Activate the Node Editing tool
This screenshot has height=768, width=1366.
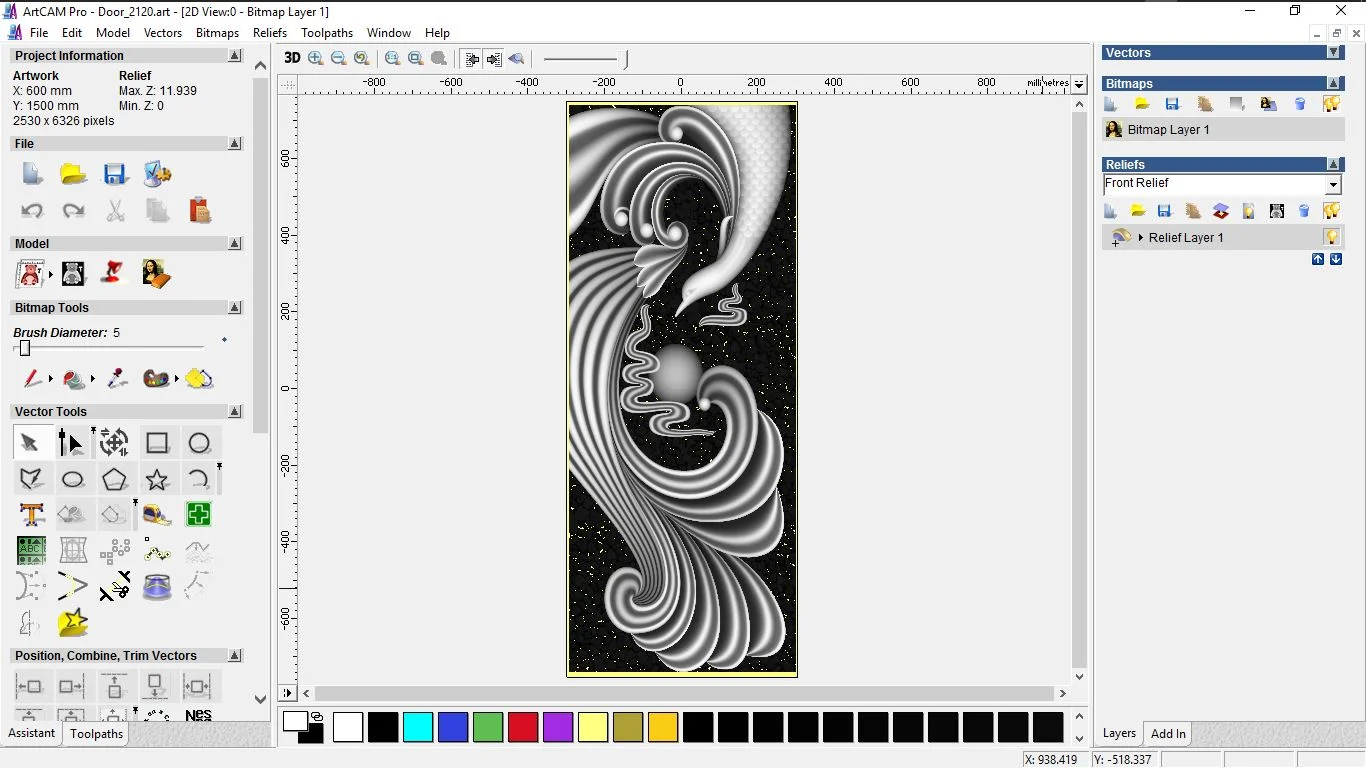pos(71,442)
